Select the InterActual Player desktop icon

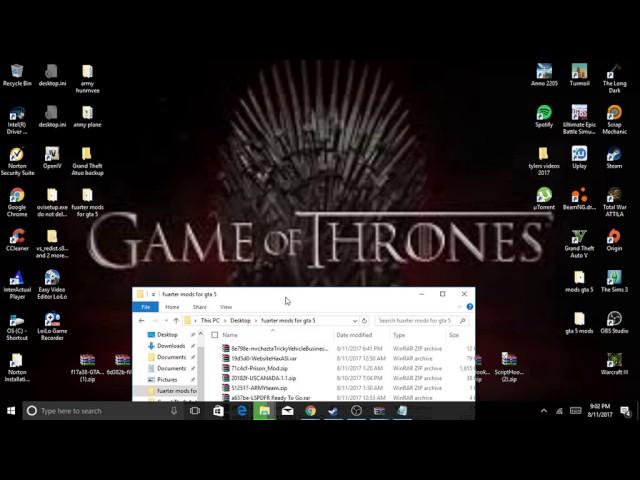(x=17, y=284)
